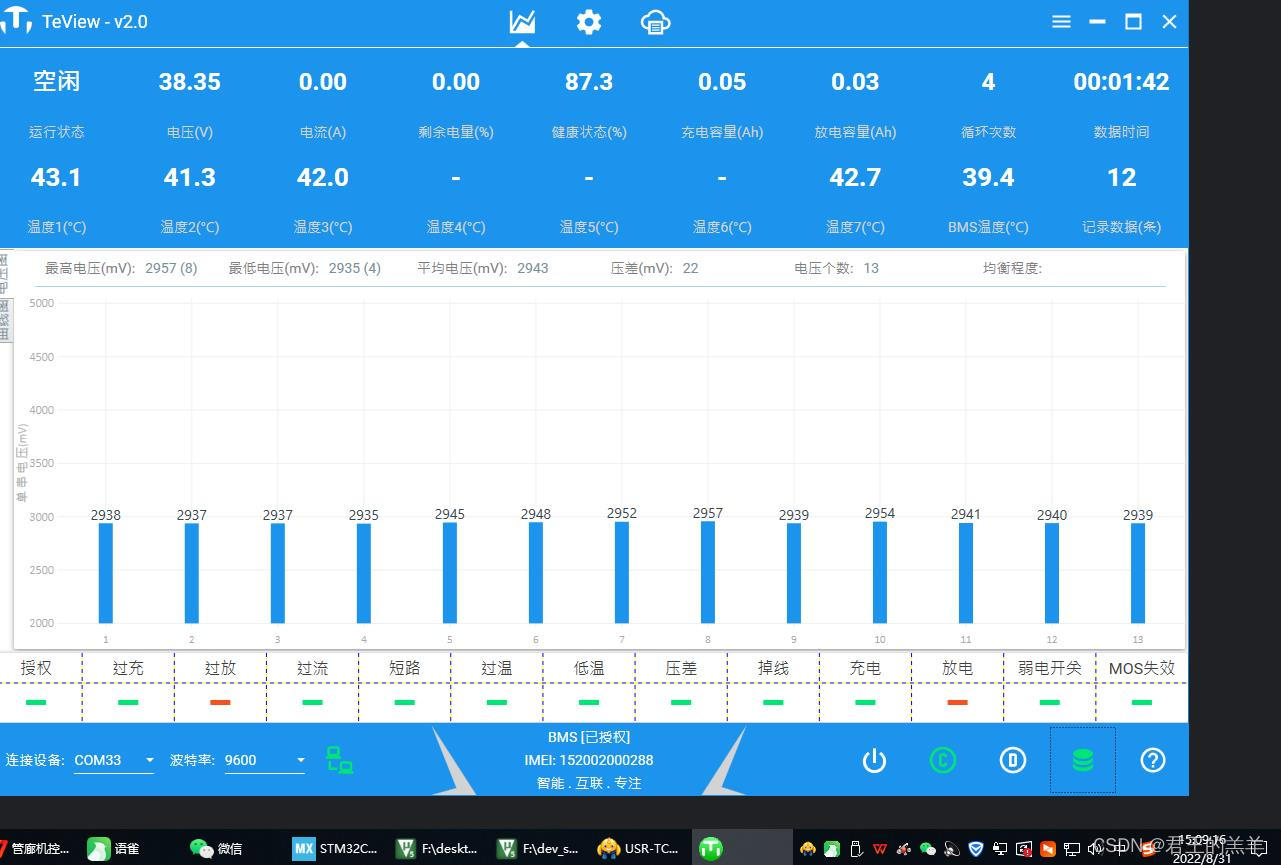The image size is (1281, 865).
Task: Click the 授权 status indicator
Action: coord(36,702)
